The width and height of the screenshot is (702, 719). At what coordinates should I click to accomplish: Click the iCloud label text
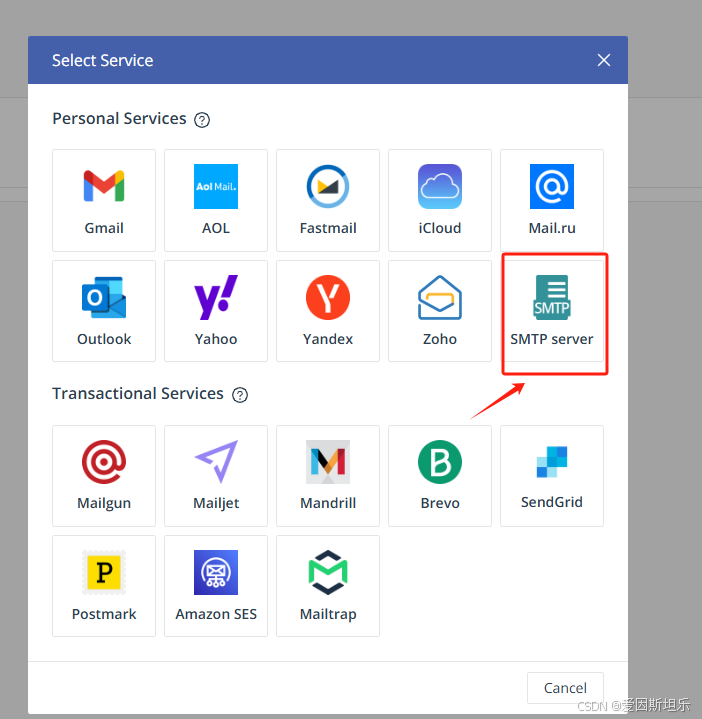click(440, 228)
